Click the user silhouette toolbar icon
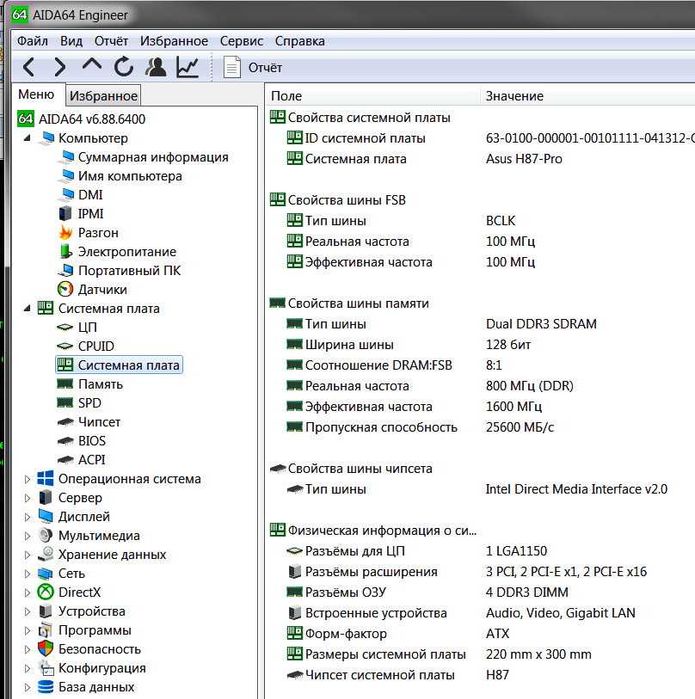This screenshot has width=695, height=699. 156,67
